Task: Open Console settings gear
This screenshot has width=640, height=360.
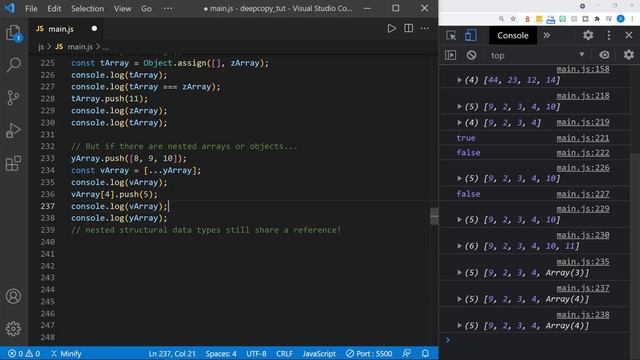Action: tap(629, 55)
